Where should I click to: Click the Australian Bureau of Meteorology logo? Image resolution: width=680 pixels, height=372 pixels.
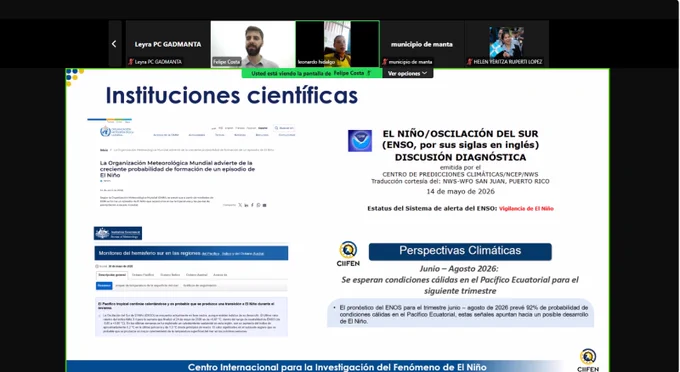(x=118, y=233)
